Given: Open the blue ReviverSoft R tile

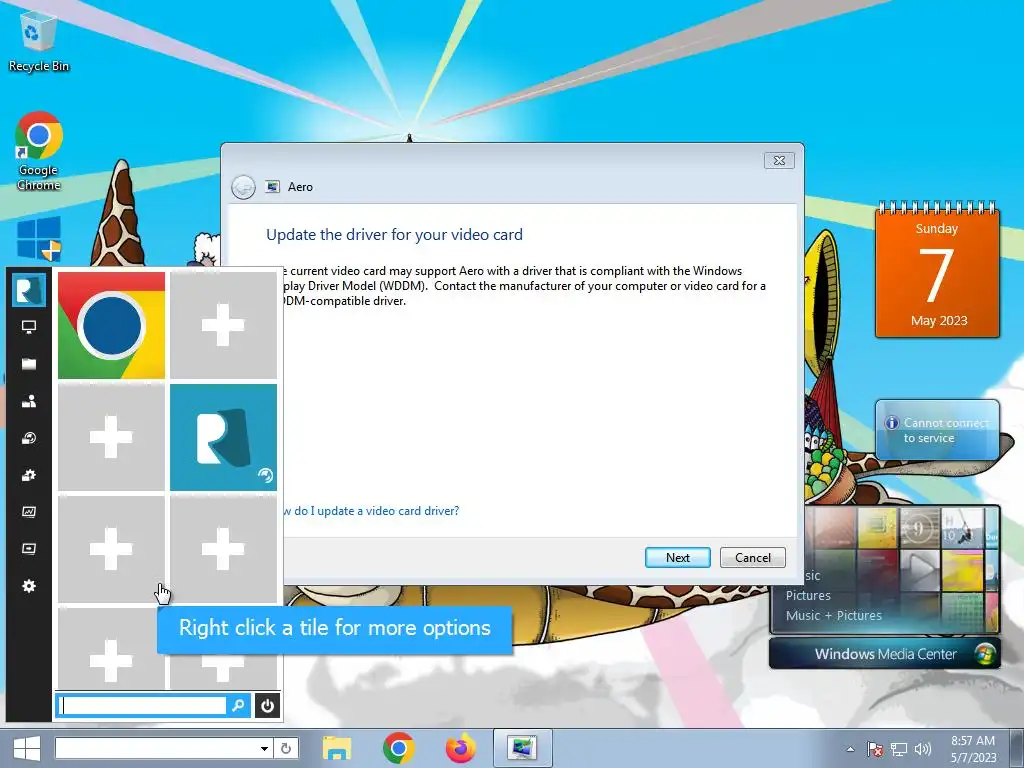Looking at the screenshot, I should click(x=223, y=437).
